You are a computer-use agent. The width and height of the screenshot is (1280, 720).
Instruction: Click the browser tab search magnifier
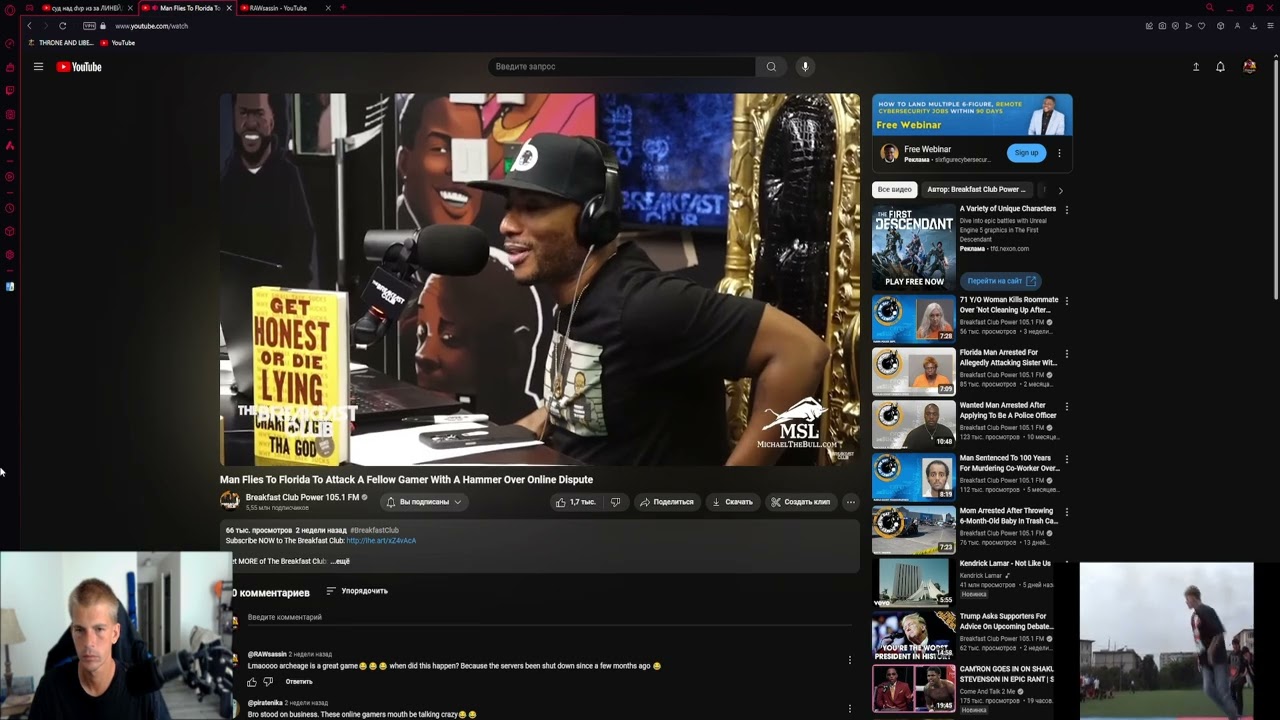click(x=1209, y=8)
